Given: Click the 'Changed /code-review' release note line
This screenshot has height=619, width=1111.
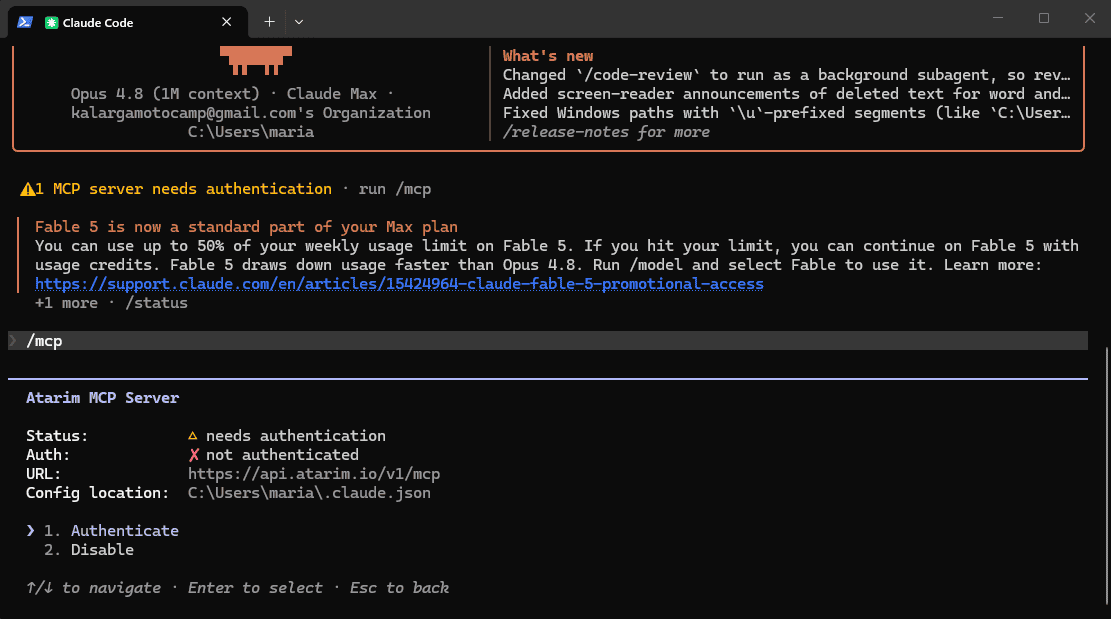Looking at the screenshot, I should 786,75.
